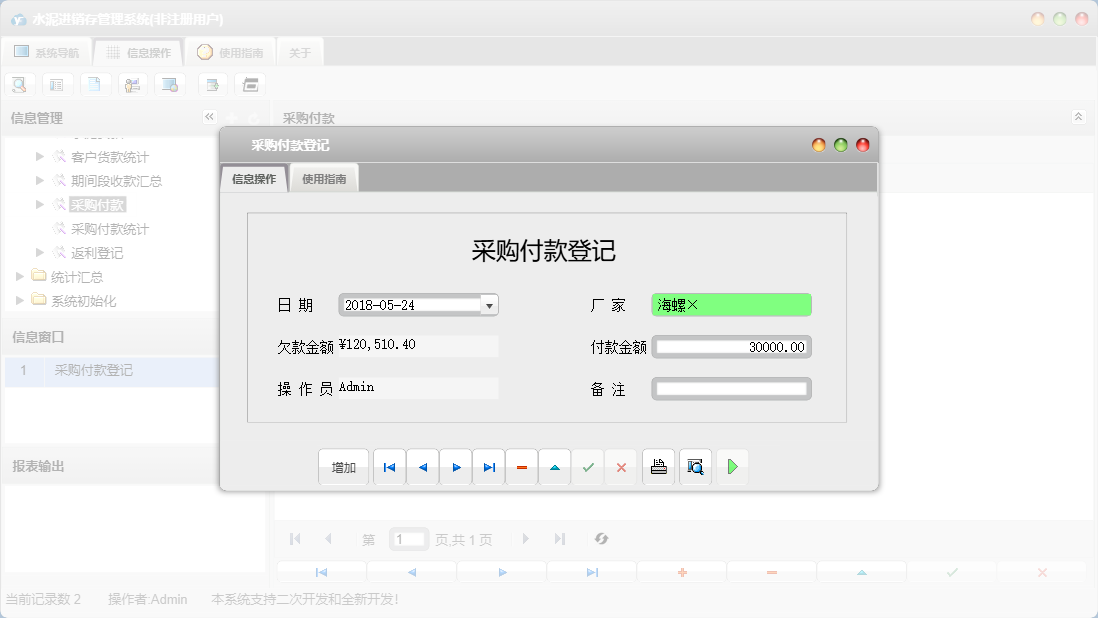Click the 增加 button to add record
1098x618 pixels.
coord(343,467)
